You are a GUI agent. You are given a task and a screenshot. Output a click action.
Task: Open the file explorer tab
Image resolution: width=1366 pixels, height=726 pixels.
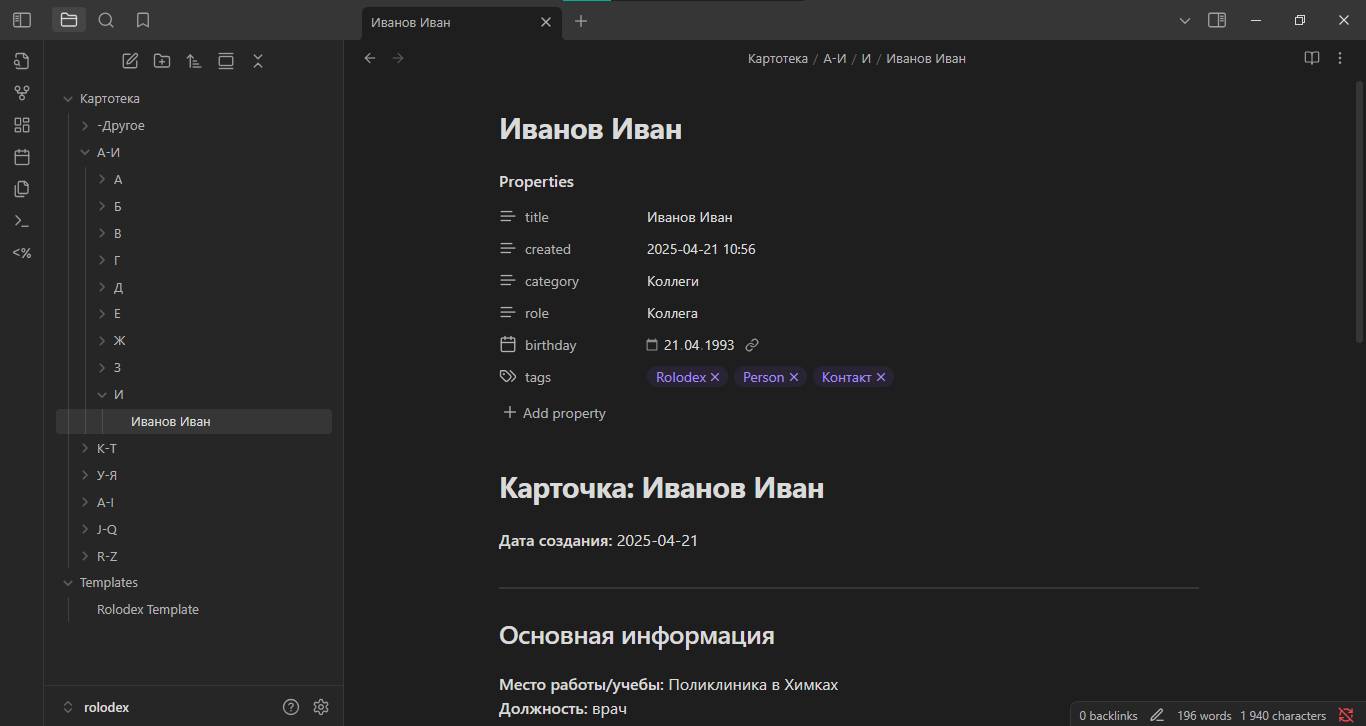pos(69,20)
